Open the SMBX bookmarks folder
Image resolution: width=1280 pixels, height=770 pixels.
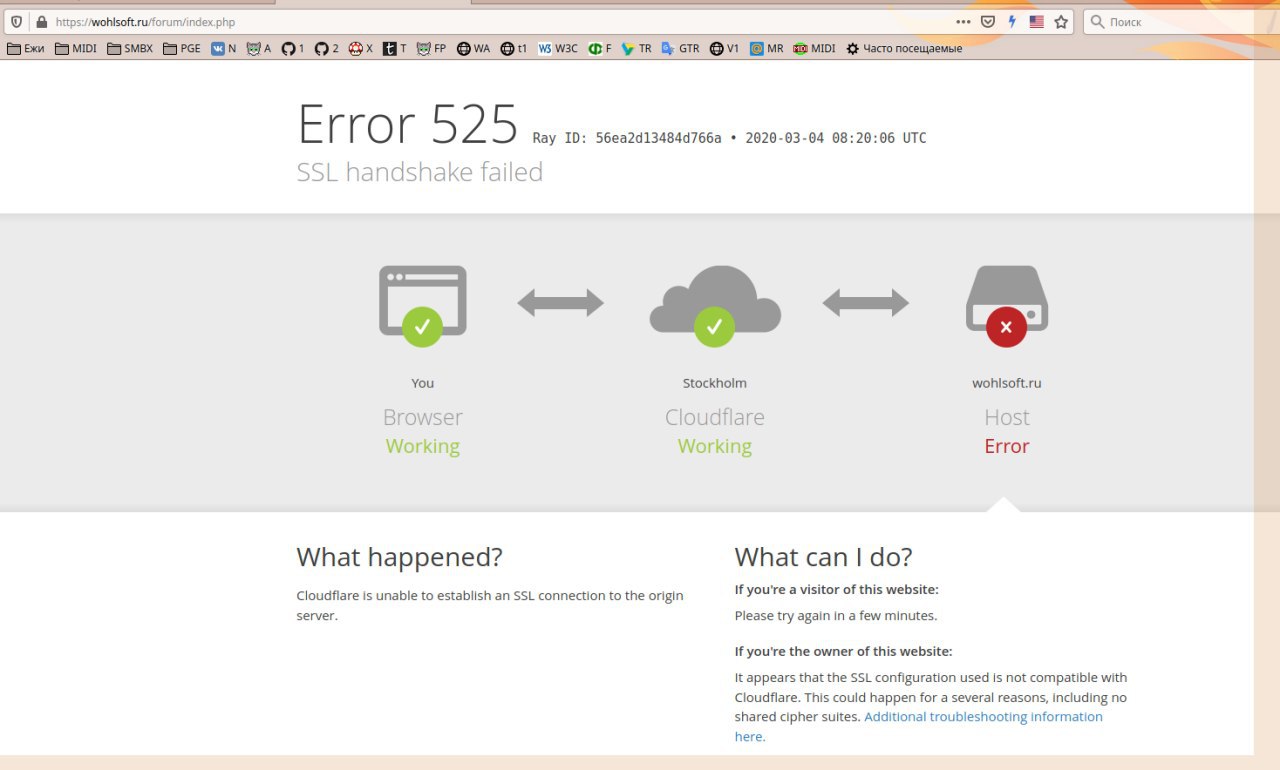tap(130, 48)
